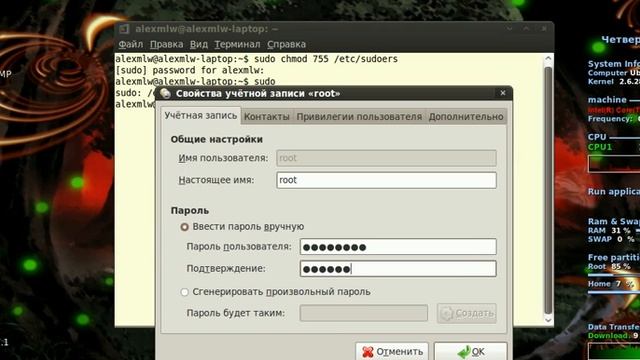Click the Общие настройки heading

pyautogui.click(x=216, y=139)
